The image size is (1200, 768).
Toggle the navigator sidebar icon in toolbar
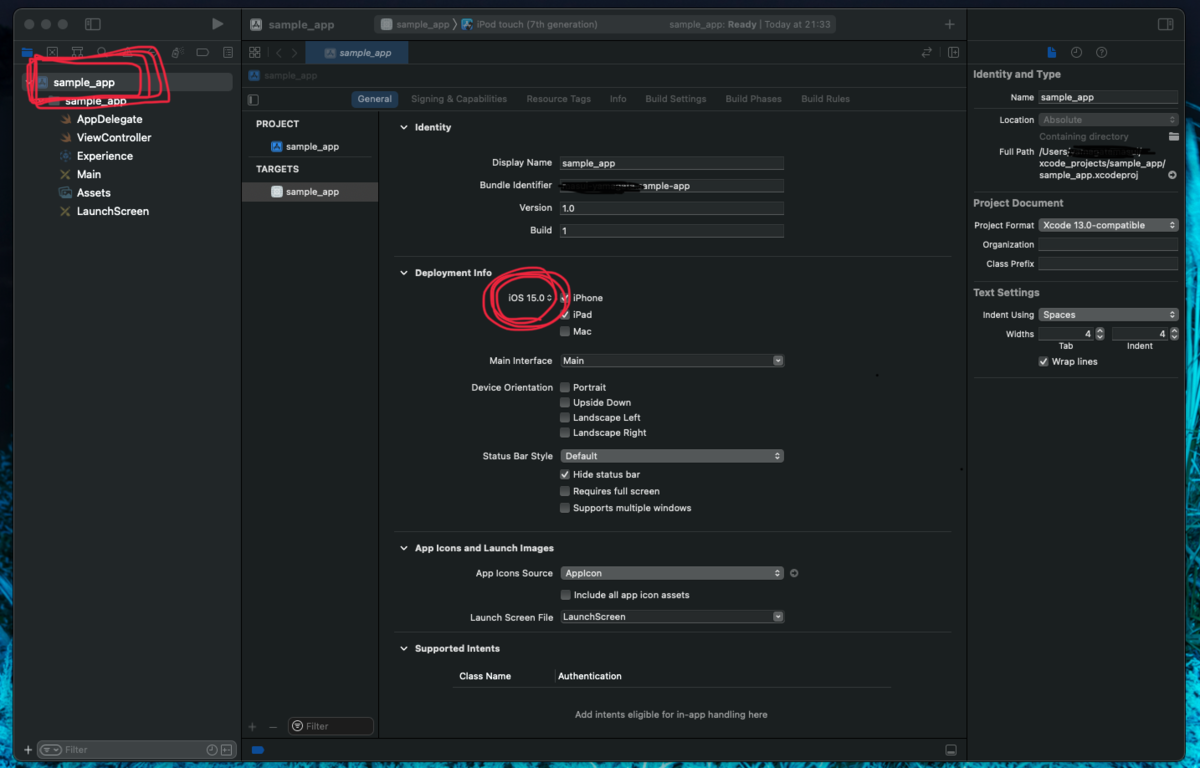tap(93, 24)
